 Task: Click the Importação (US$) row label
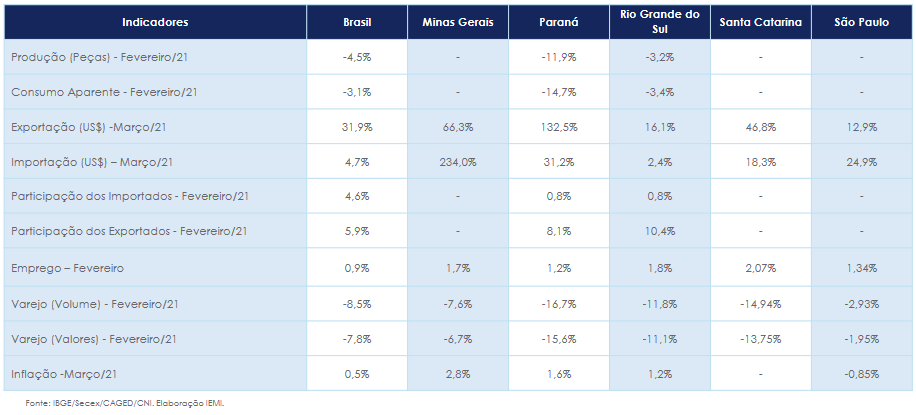94,162
